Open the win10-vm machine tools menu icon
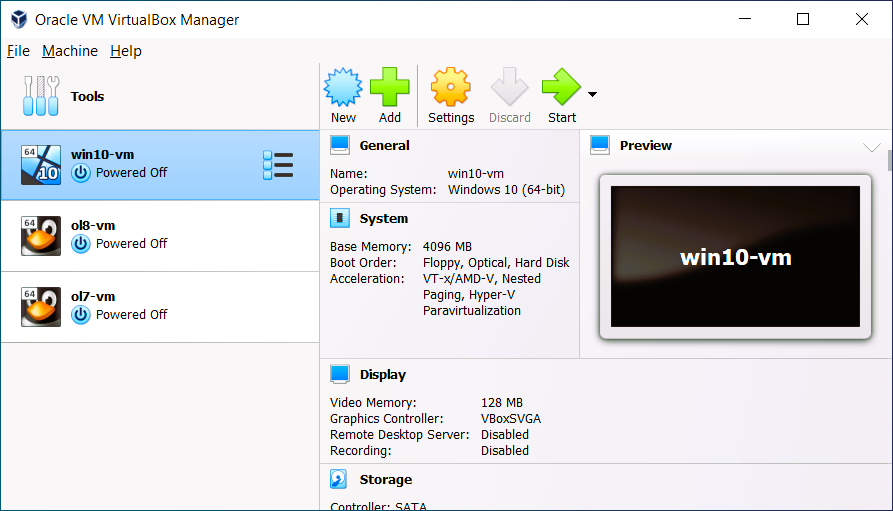 coord(278,165)
